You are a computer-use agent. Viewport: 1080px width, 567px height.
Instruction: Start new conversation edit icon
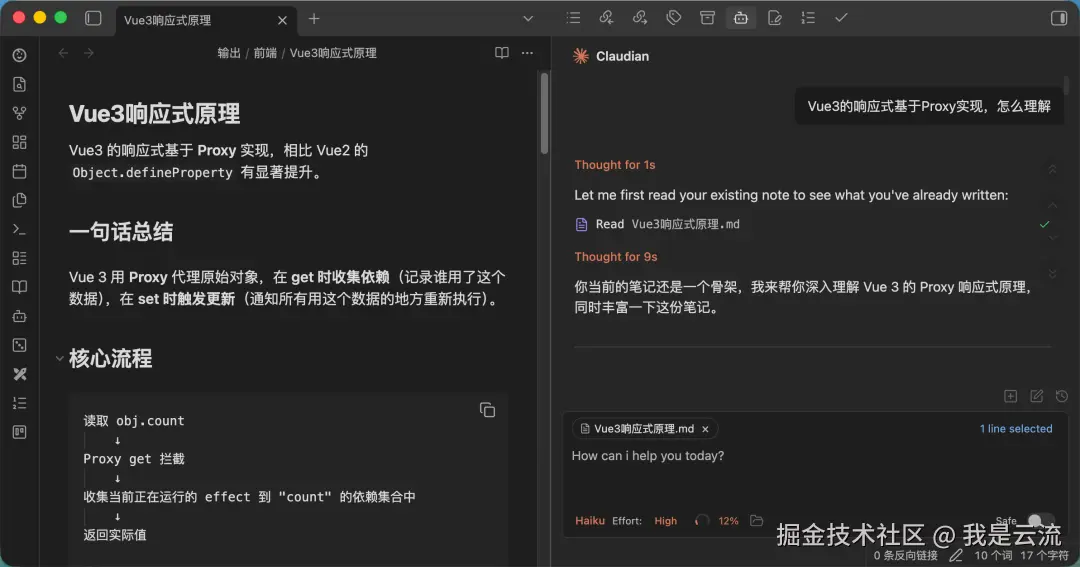1036,396
